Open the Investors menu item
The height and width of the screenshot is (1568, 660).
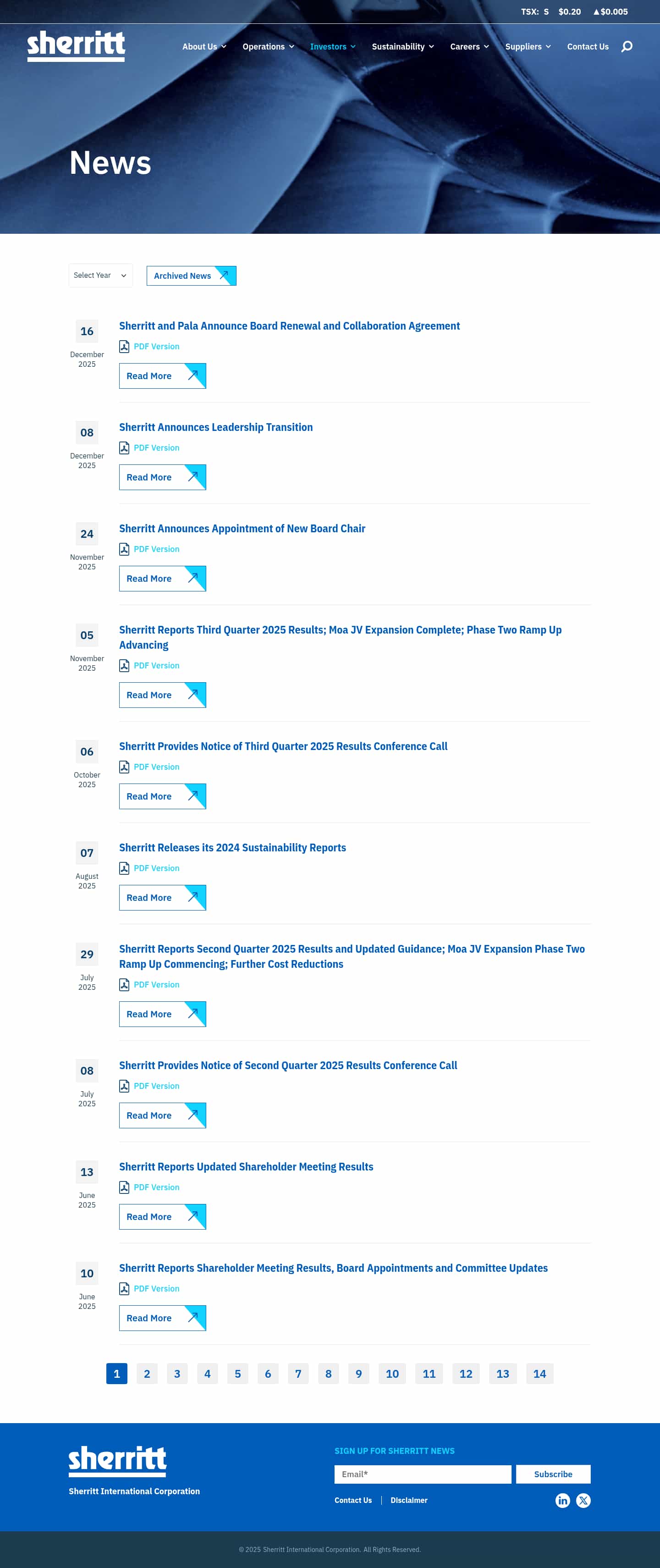click(333, 47)
